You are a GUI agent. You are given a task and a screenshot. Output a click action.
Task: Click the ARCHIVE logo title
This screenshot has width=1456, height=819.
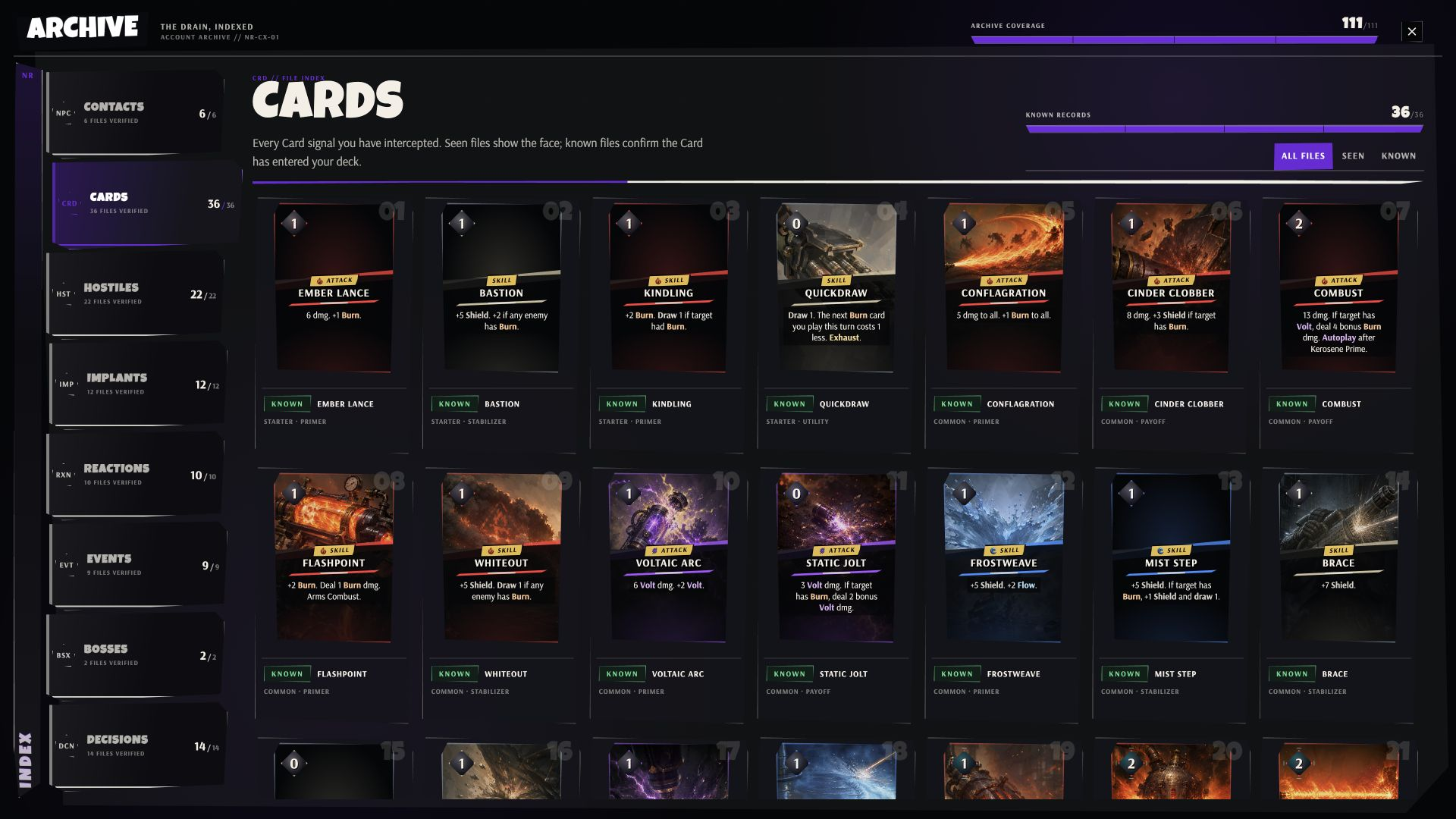(83, 28)
